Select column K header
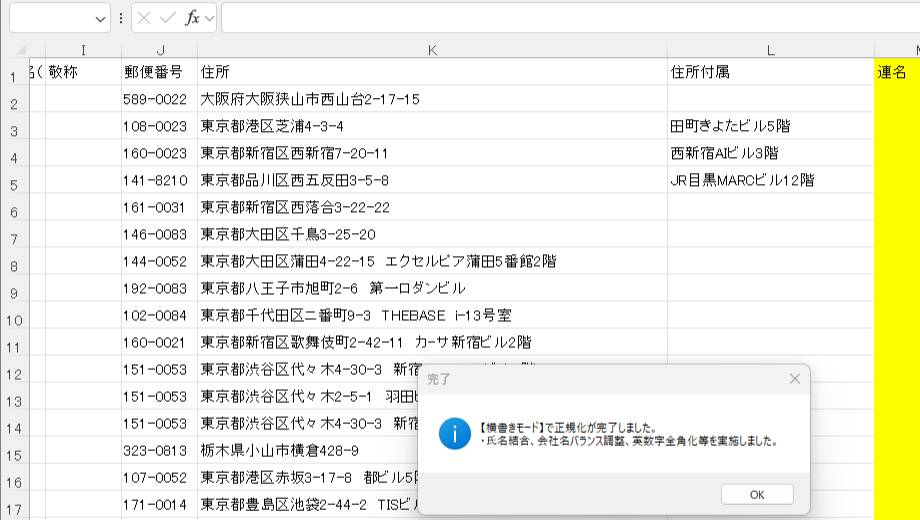This screenshot has width=920, height=520. [432, 50]
